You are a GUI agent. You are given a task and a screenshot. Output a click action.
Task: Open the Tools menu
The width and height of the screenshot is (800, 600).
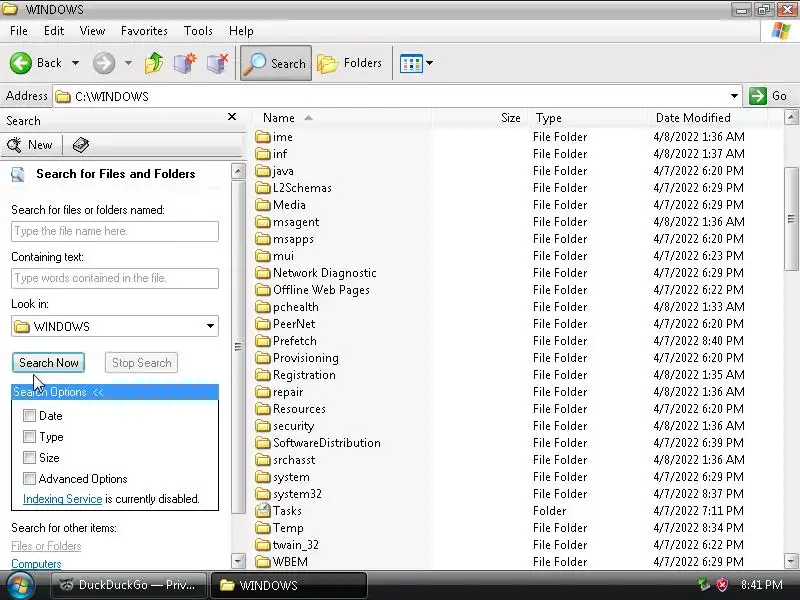(x=198, y=31)
